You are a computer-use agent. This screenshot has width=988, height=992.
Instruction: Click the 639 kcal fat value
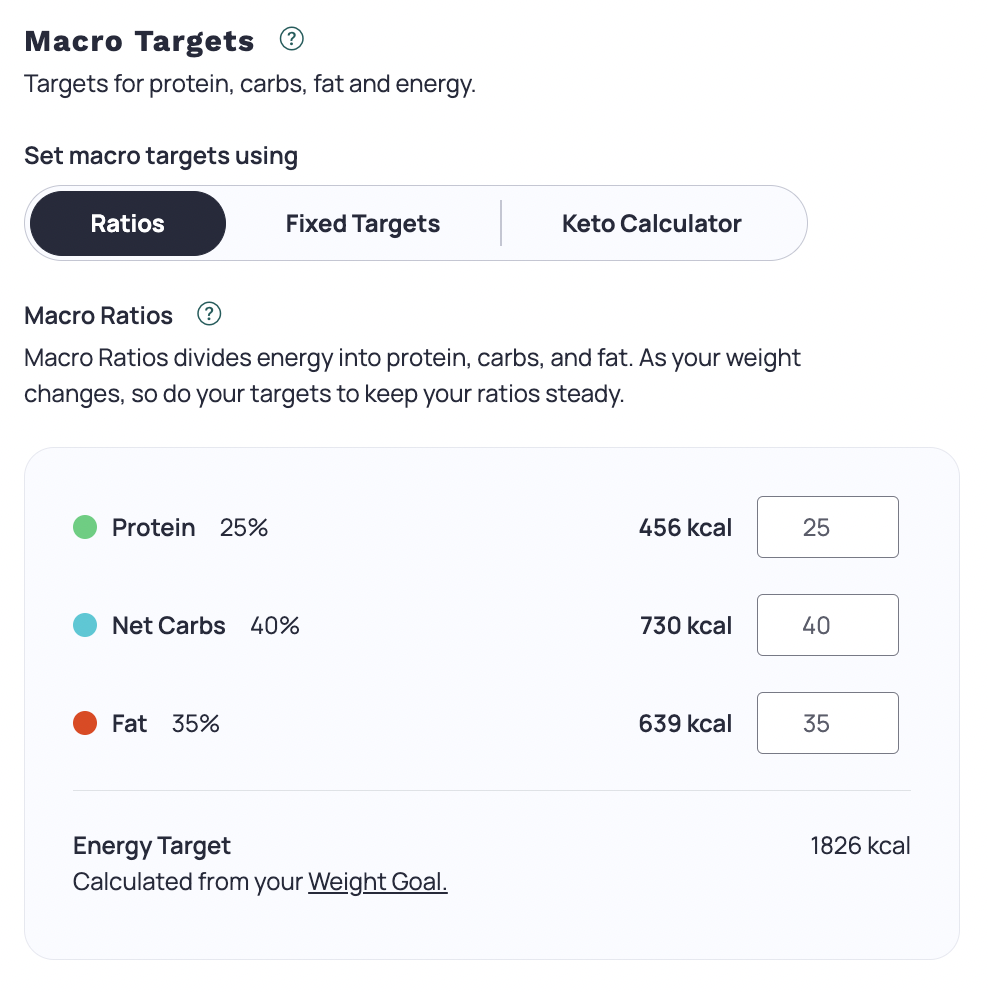click(685, 723)
